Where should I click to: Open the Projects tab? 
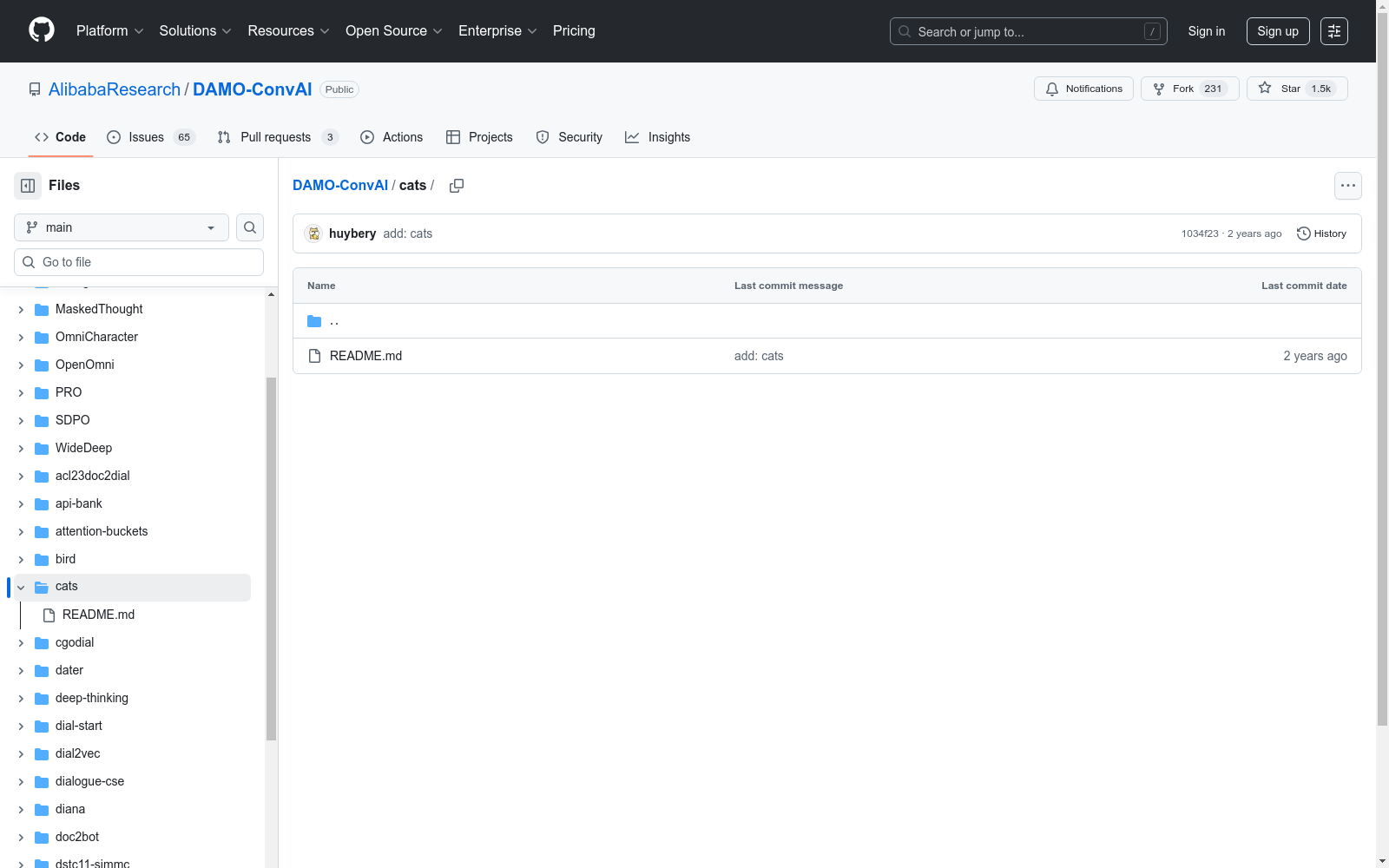[x=479, y=137]
